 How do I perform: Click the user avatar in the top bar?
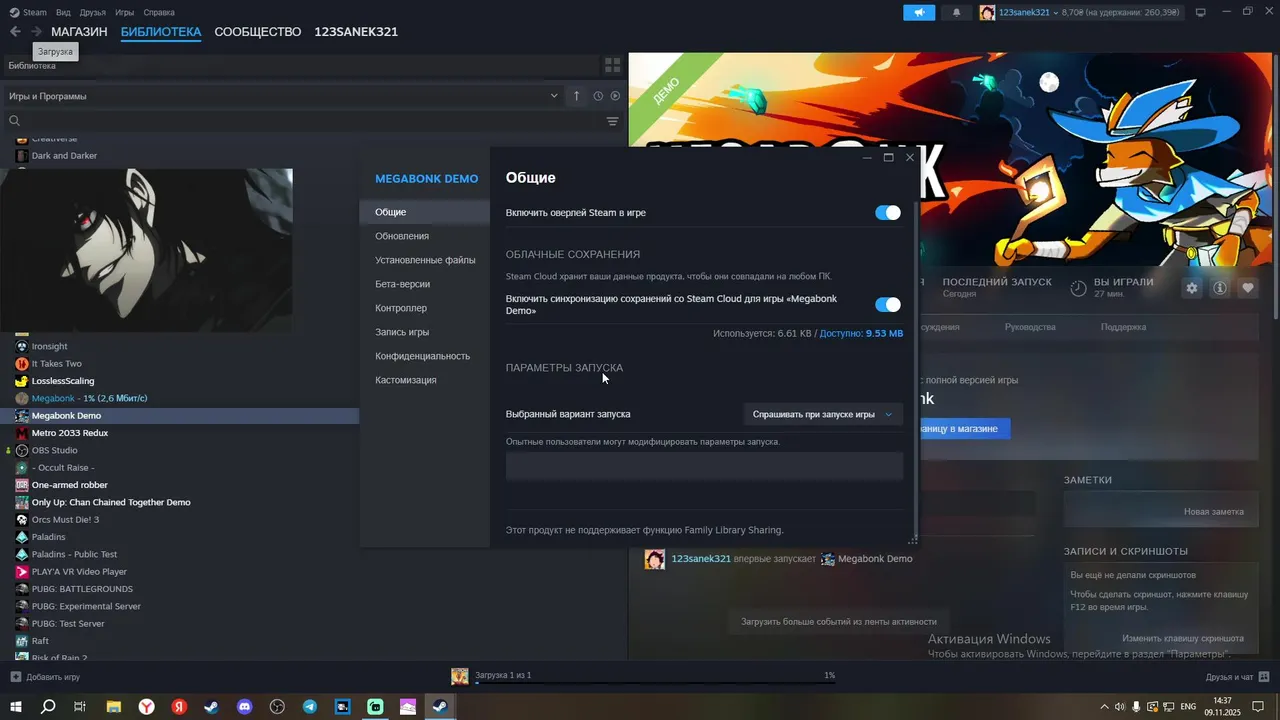[x=987, y=12]
